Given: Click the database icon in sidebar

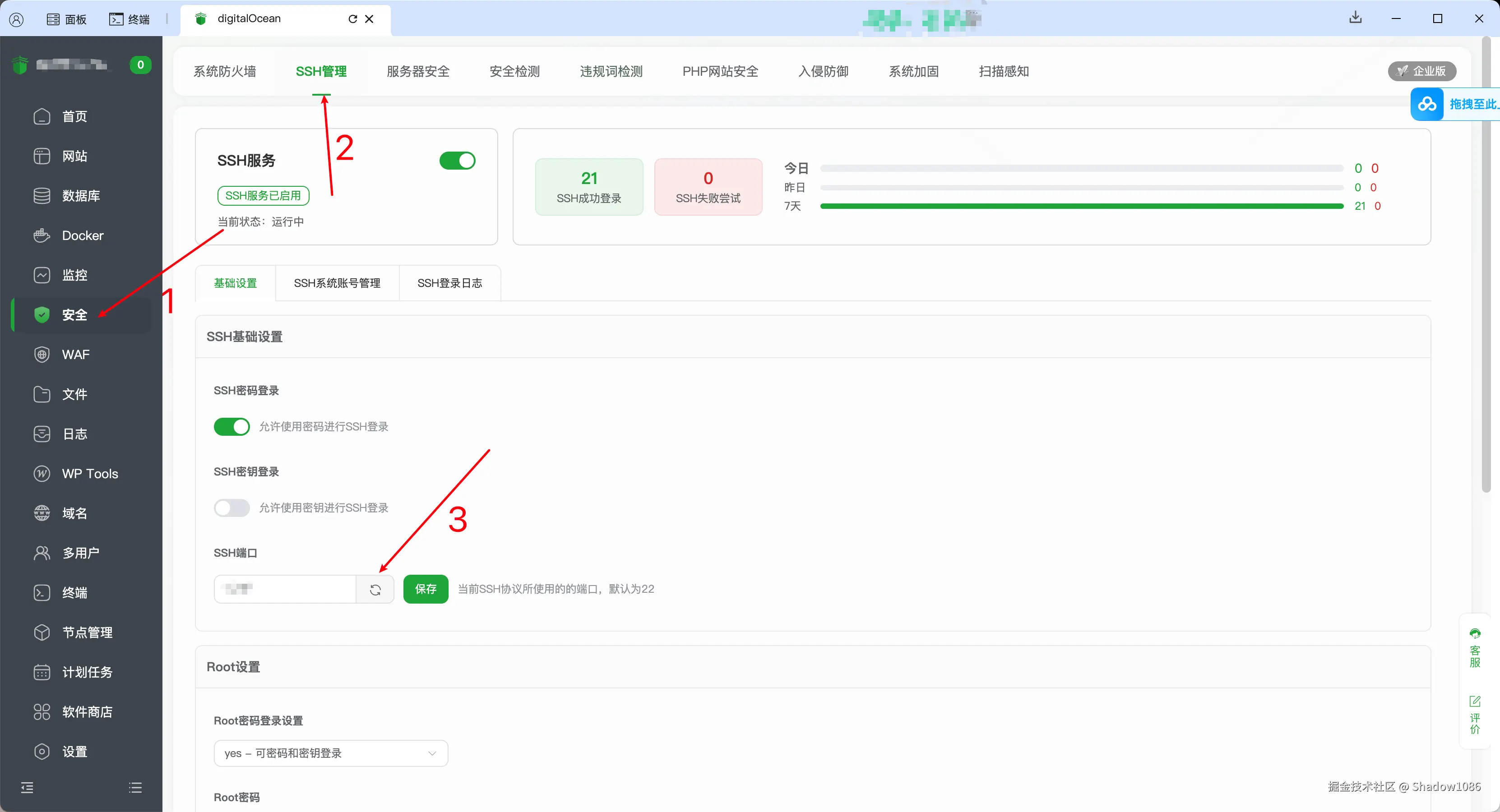Looking at the screenshot, I should 42,196.
